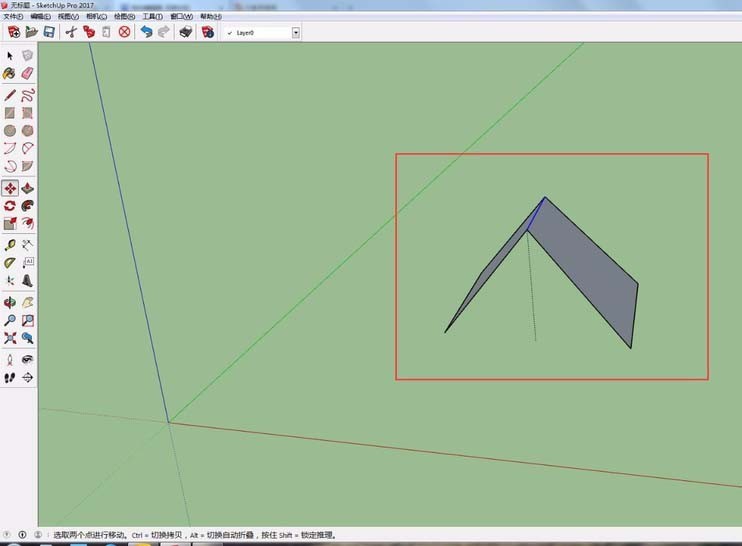Pick the Circle drawing tool
The height and width of the screenshot is (546, 742).
[x=10, y=131]
